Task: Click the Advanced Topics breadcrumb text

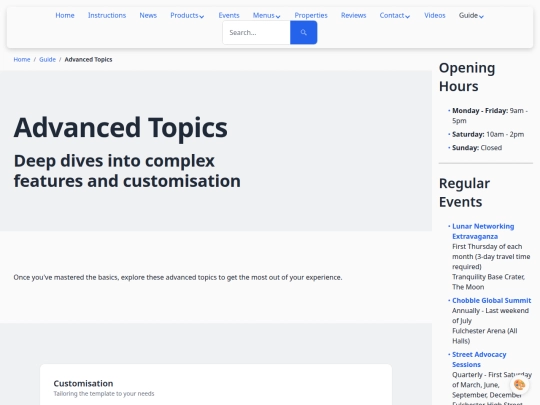Action: (x=89, y=60)
